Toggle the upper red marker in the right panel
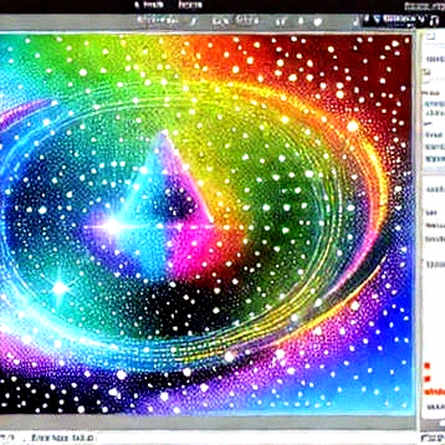 point(427,366)
